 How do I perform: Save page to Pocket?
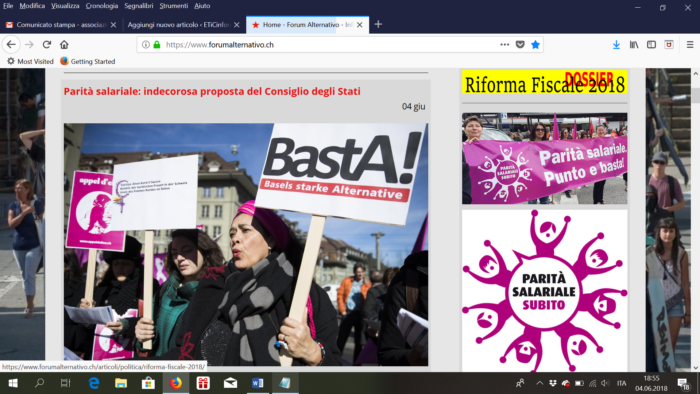tap(520, 45)
